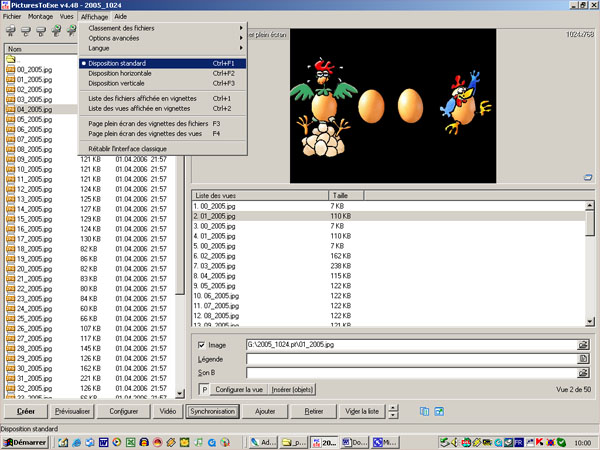Click views list scrollbar down arrow

tap(590, 321)
